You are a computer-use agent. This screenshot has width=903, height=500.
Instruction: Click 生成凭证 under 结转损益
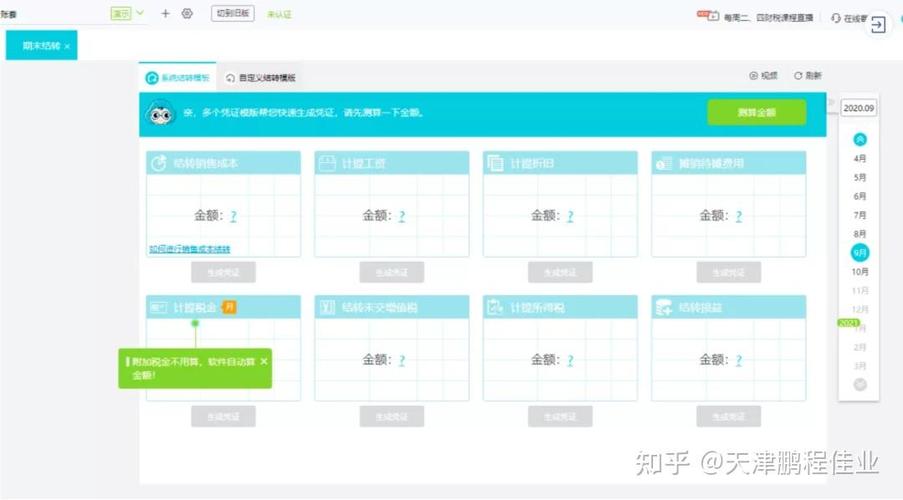729,416
